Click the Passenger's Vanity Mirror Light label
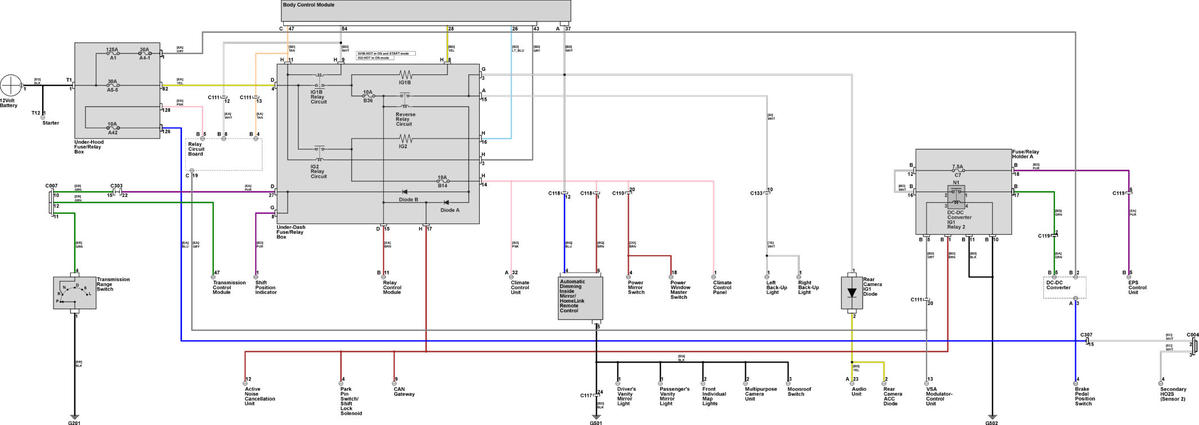The image size is (1199, 425). click(677, 394)
